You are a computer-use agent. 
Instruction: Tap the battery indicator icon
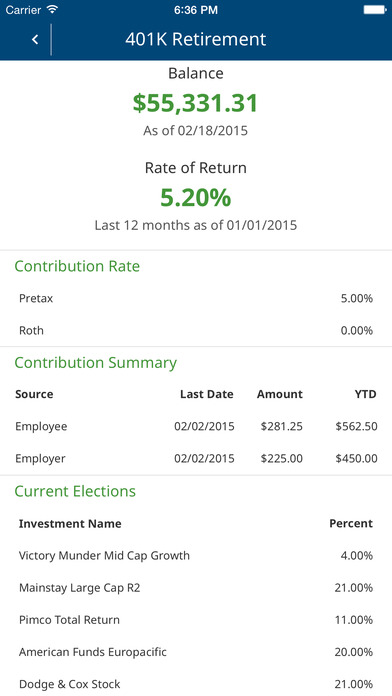375,10
